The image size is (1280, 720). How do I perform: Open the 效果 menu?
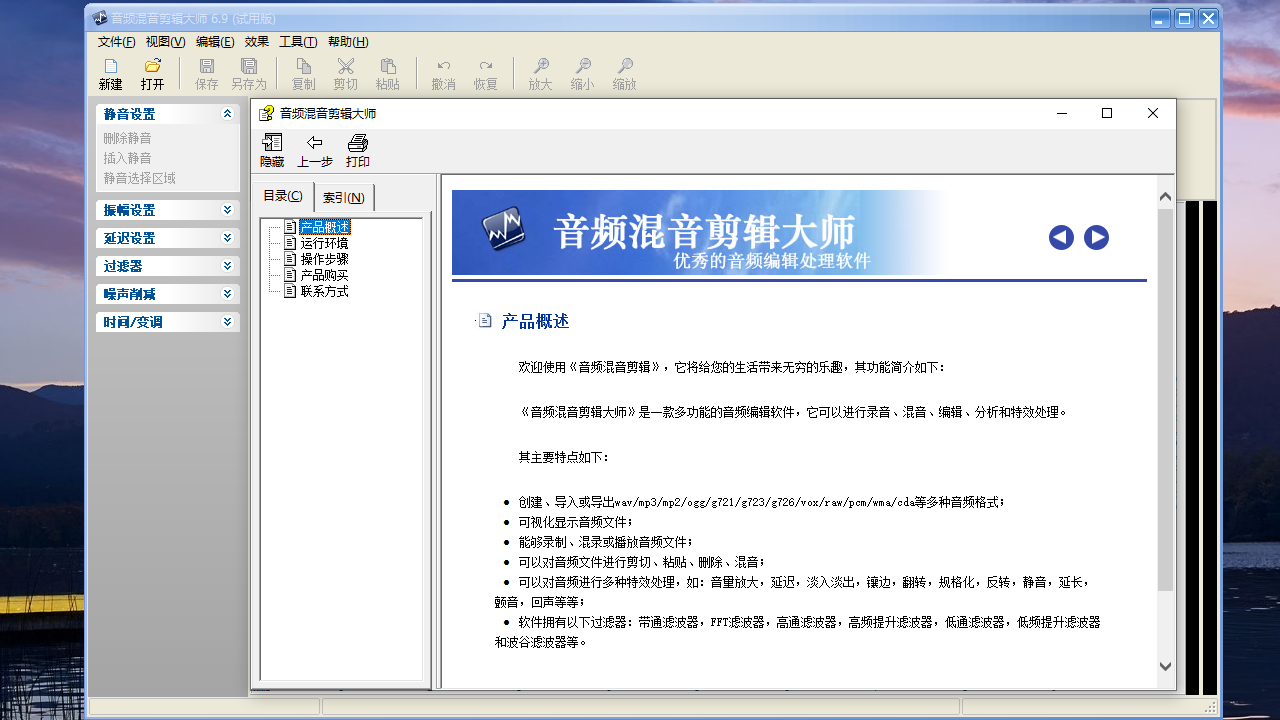[256, 42]
